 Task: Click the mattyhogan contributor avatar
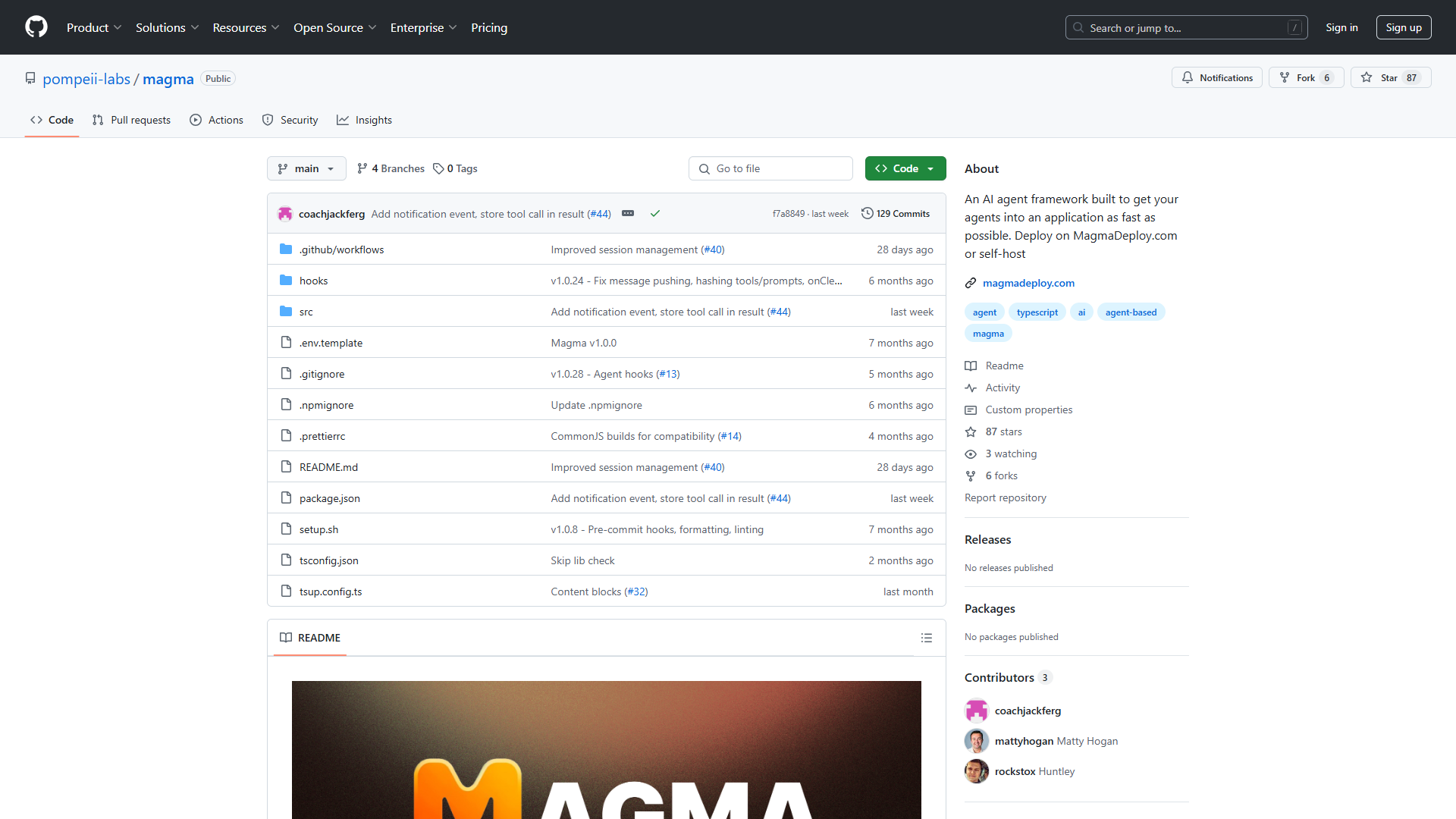click(977, 741)
